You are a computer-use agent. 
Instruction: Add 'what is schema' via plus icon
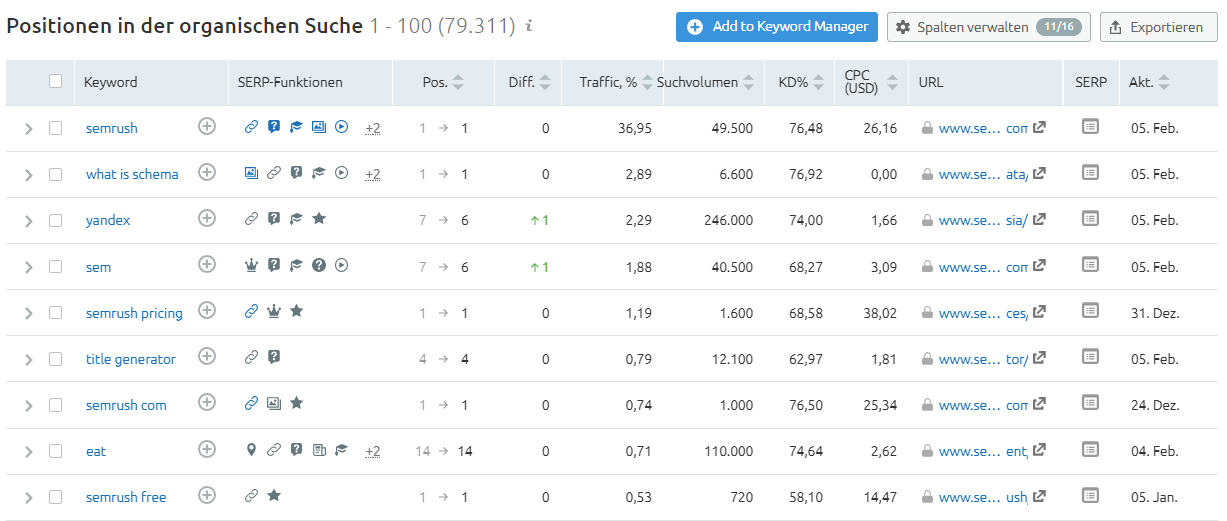tap(207, 172)
